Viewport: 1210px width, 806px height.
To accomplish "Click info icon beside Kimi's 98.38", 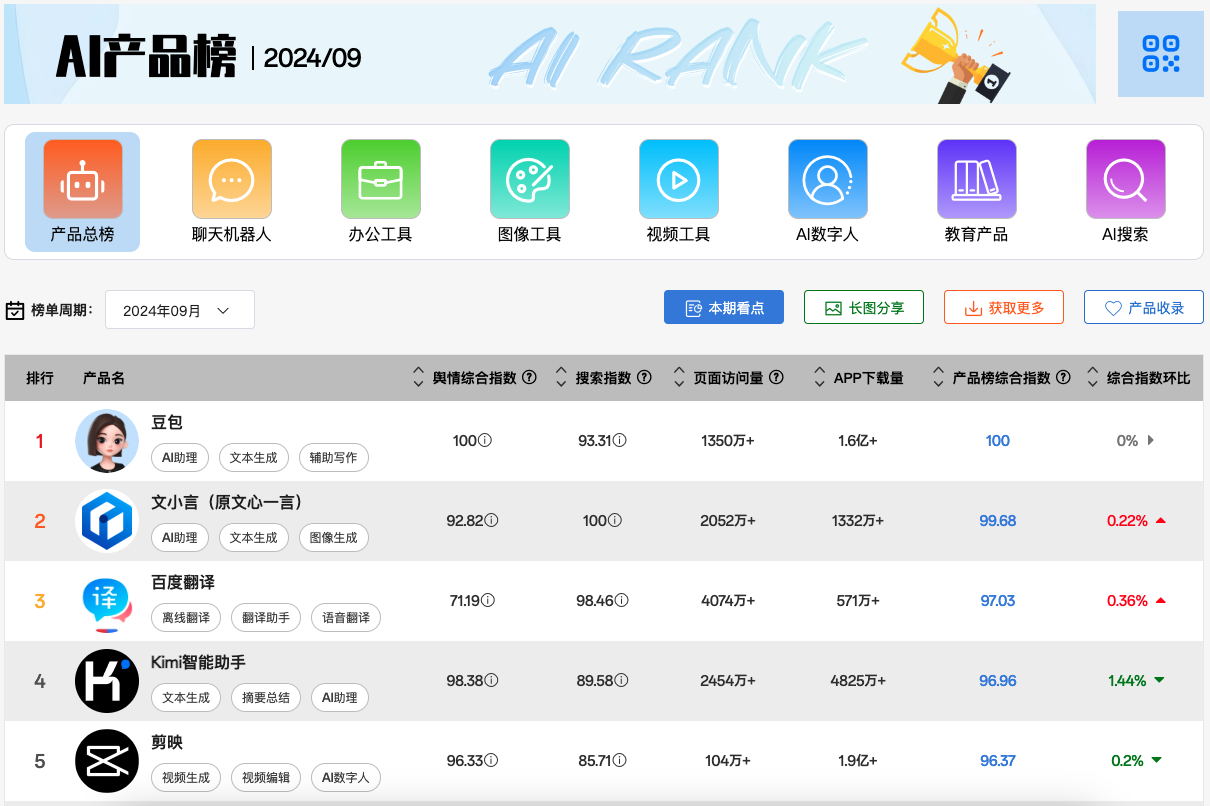I will pyautogui.click(x=491, y=681).
